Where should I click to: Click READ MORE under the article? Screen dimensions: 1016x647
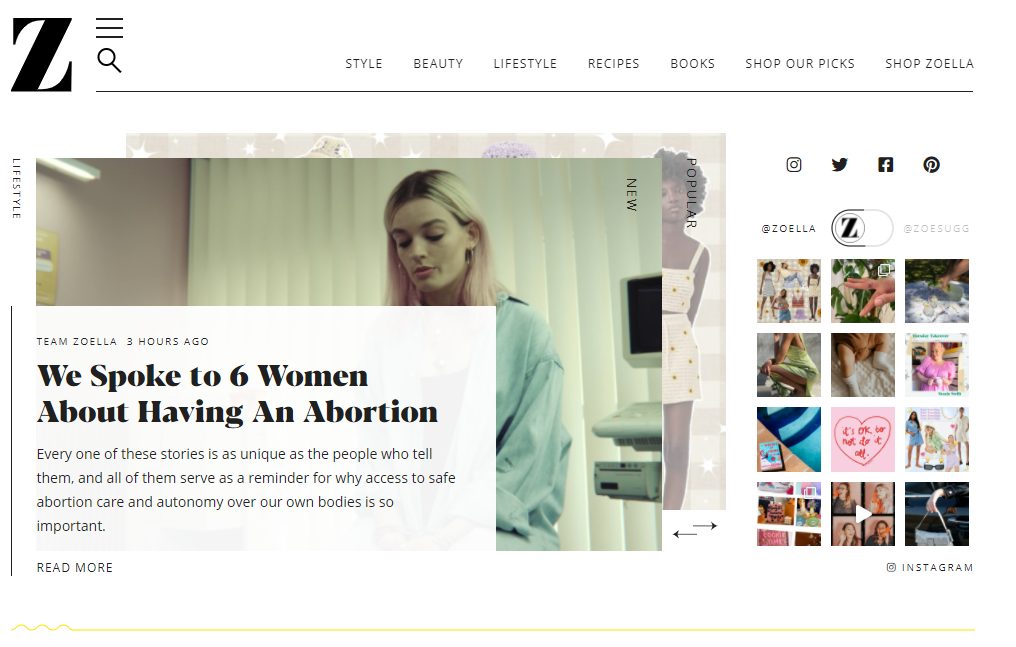point(75,567)
